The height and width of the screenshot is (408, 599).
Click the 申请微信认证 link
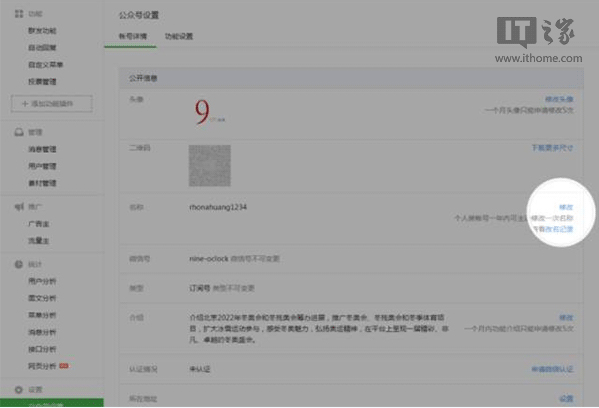(552, 369)
